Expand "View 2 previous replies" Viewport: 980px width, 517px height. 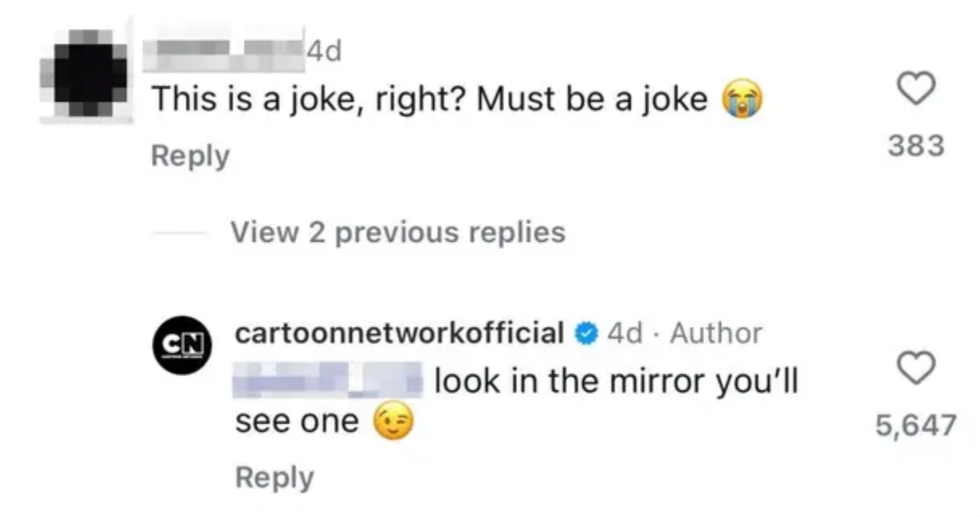click(x=397, y=232)
